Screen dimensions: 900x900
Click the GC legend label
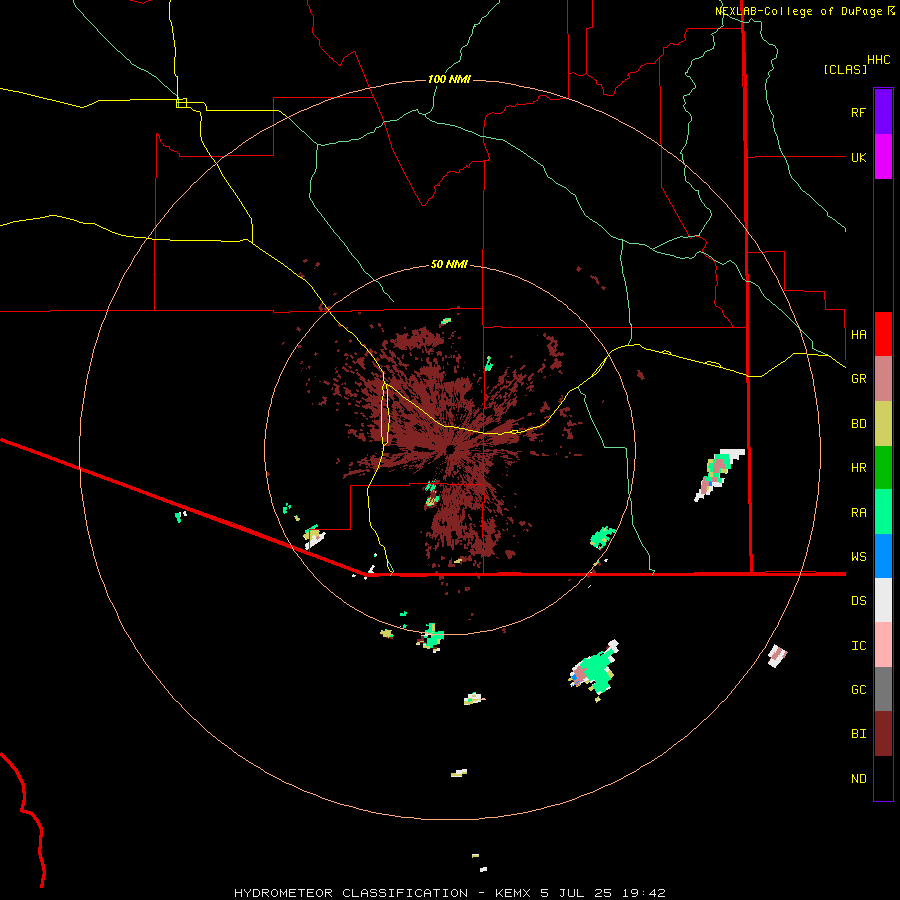tap(858, 690)
